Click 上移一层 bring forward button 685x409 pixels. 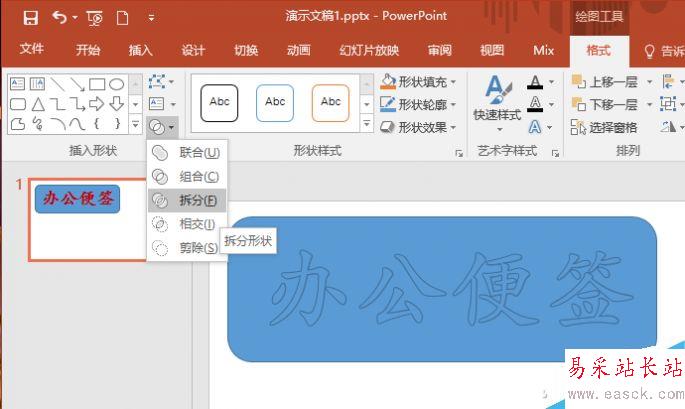[605, 82]
